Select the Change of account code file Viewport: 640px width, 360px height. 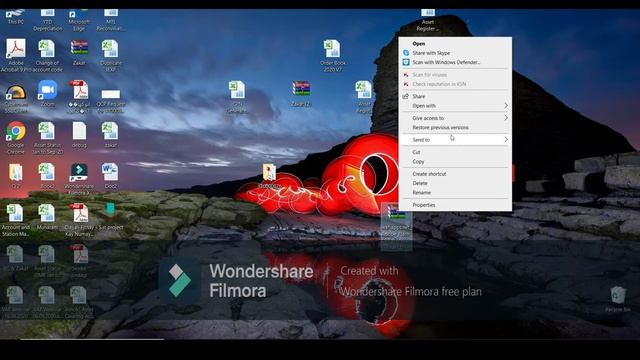[47, 56]
